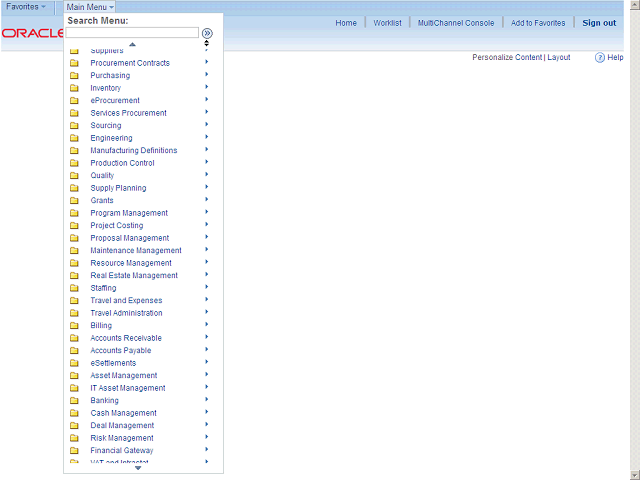This screenshot has width=640, height=480.
Task: Go to the Home link
Action: 346,23
